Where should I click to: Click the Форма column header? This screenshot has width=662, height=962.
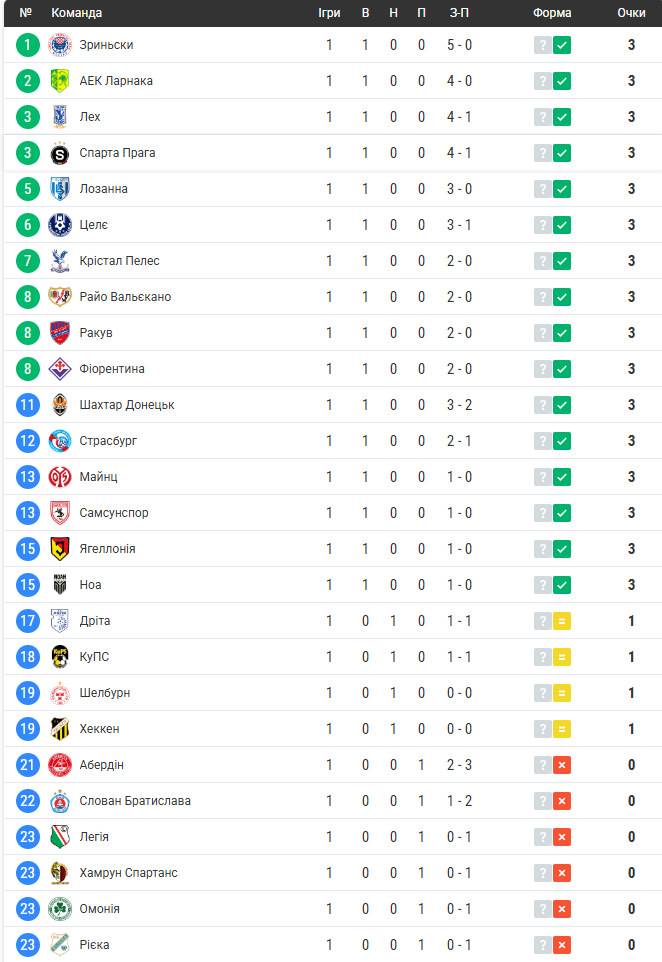pyautogui.click(x=552, y=13)
